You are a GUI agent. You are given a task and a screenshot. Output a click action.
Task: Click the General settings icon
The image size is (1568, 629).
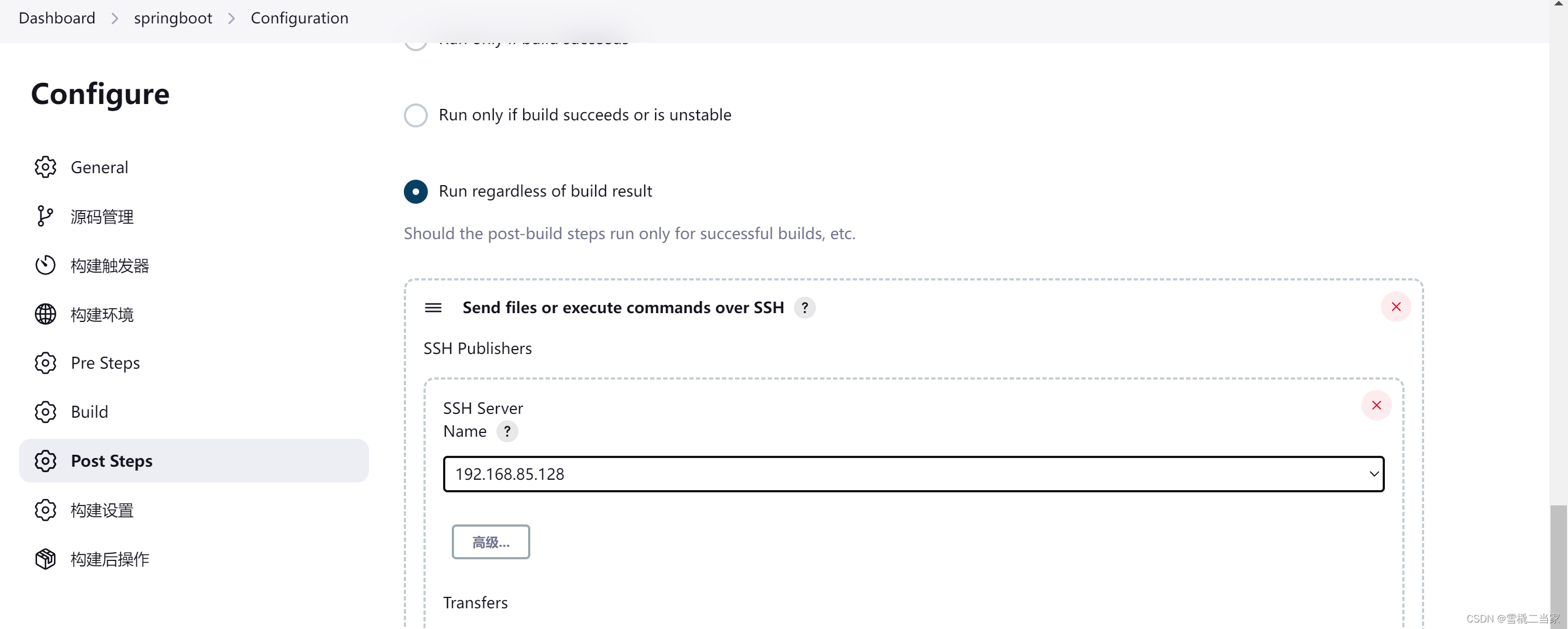click(46, 168)
